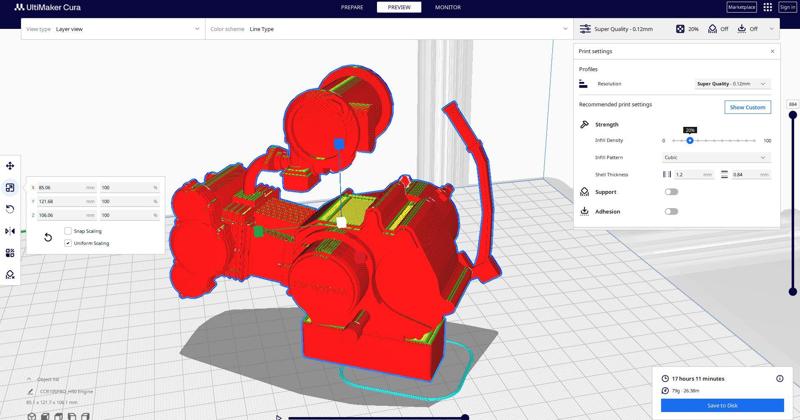Viewport: 800px width, 420px height.
Task: Select the Scale tool in left toolbar
Action: (10, 188)
